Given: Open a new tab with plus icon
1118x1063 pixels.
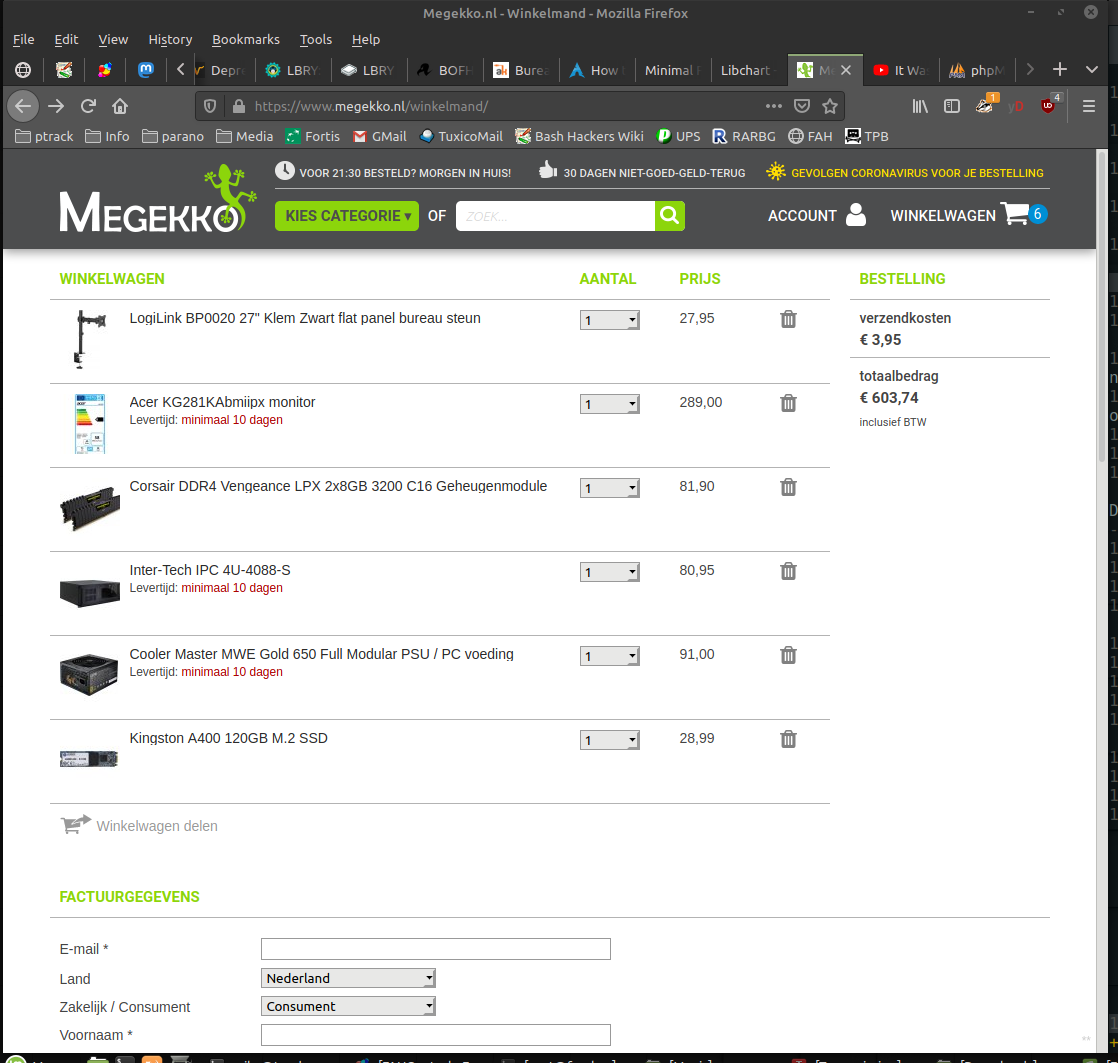Looking at the screenshot, I should [x=1060, y=69].
